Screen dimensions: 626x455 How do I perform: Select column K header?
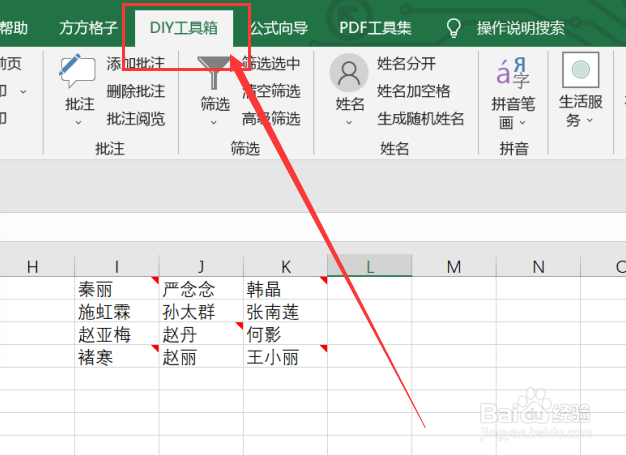(x=285, y=267)
